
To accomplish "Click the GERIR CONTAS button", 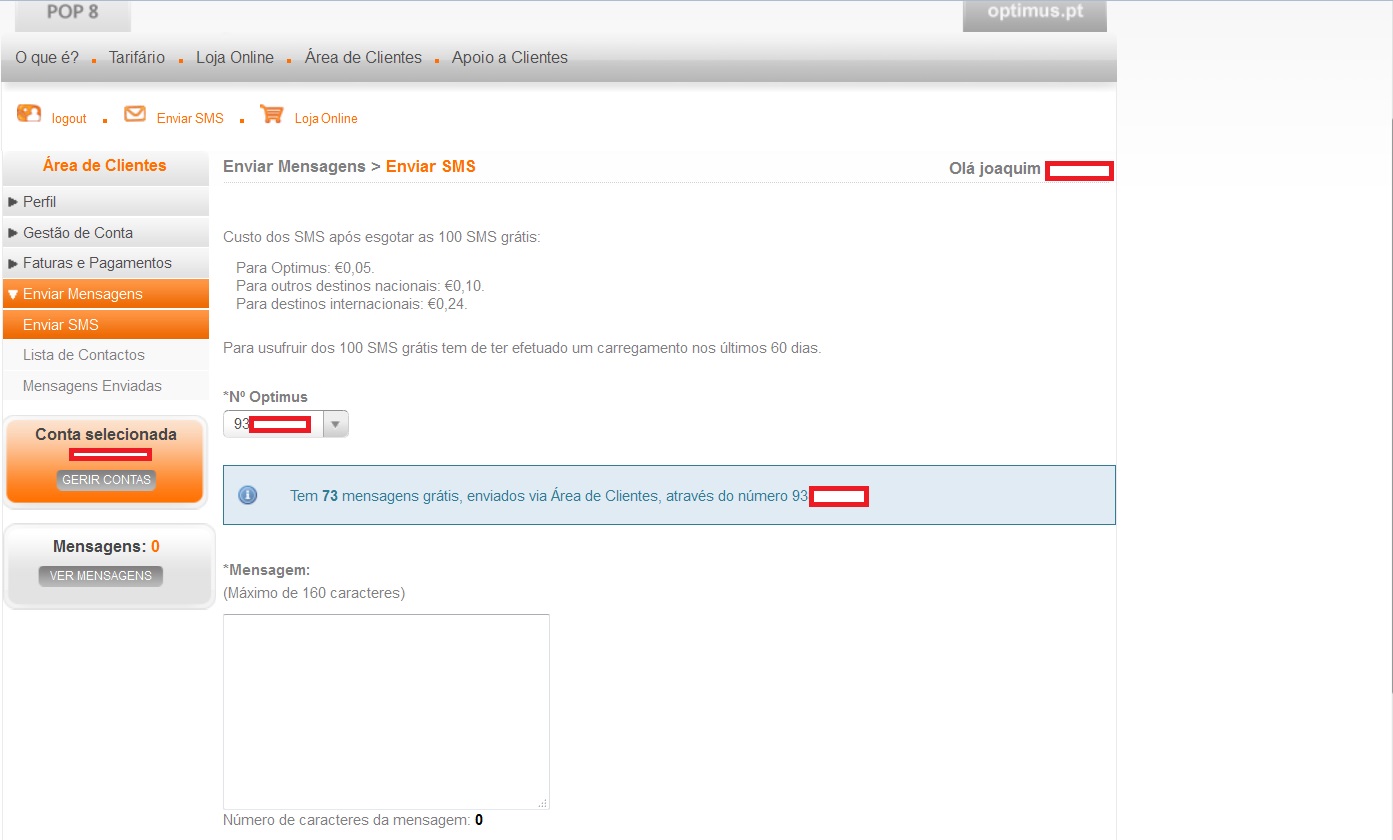I will tap(106, 480).
